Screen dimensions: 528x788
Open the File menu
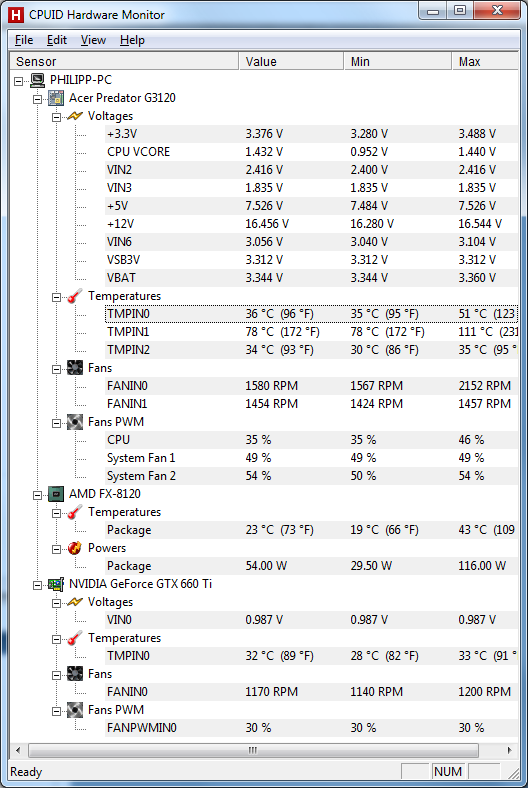pos(24,40)
